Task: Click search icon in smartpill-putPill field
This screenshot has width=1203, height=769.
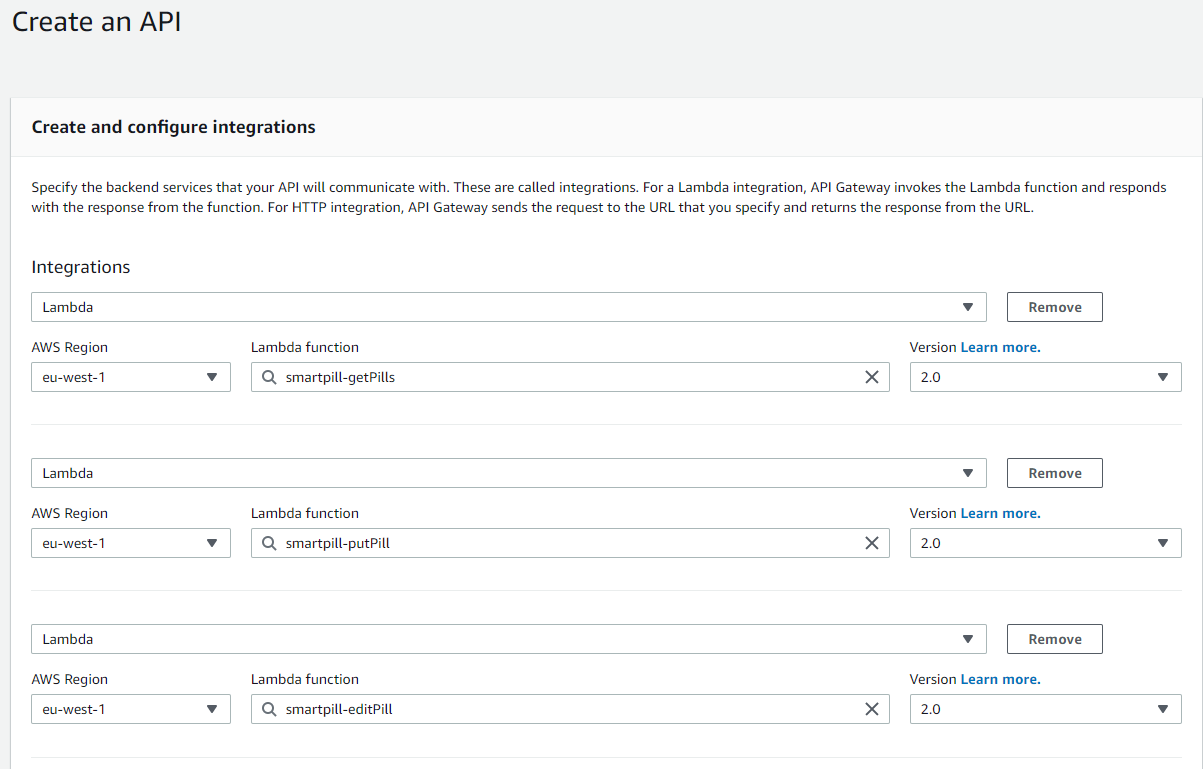Action: [269, 543]
